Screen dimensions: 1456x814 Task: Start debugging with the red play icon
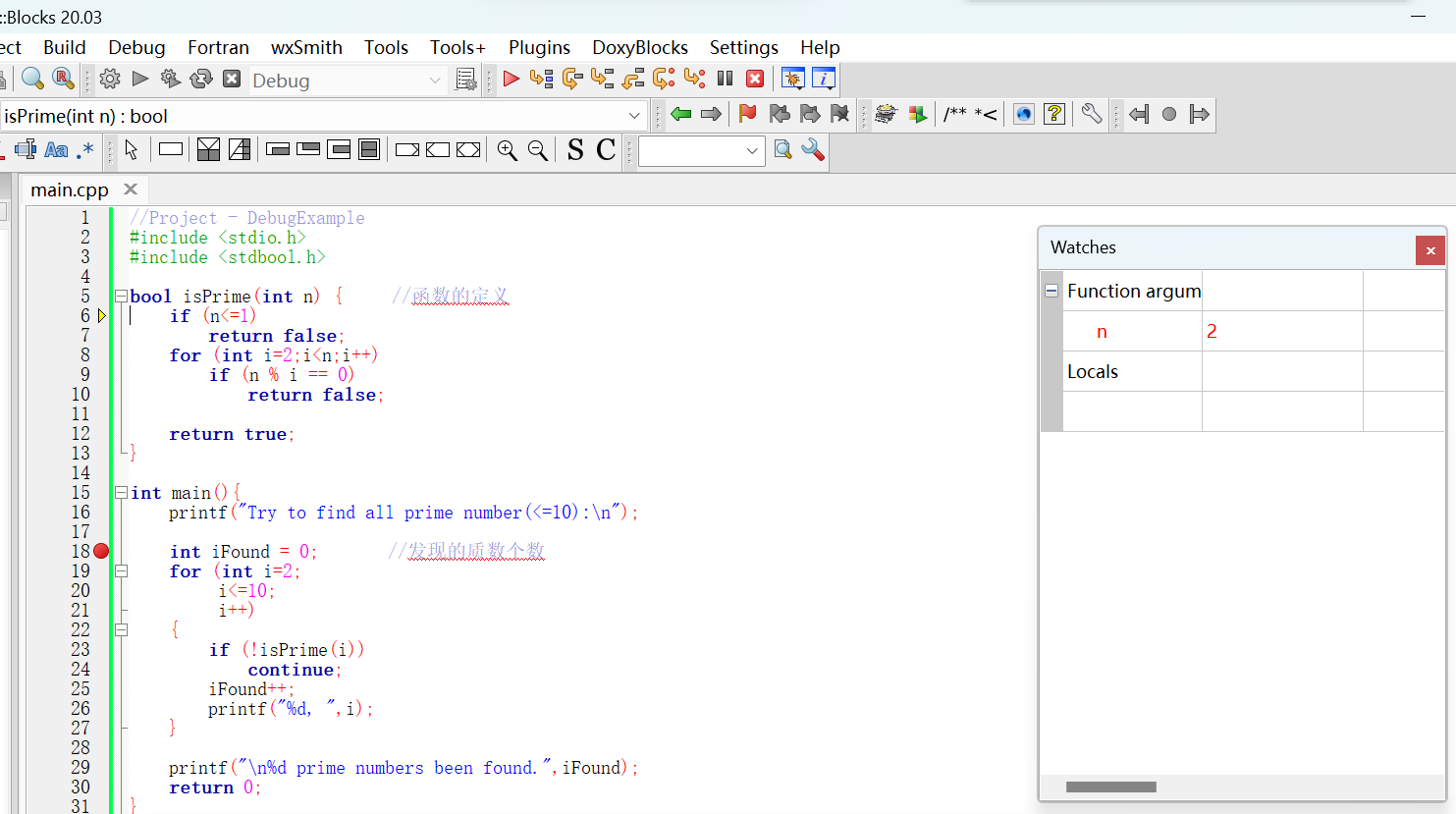pos(511,79)
